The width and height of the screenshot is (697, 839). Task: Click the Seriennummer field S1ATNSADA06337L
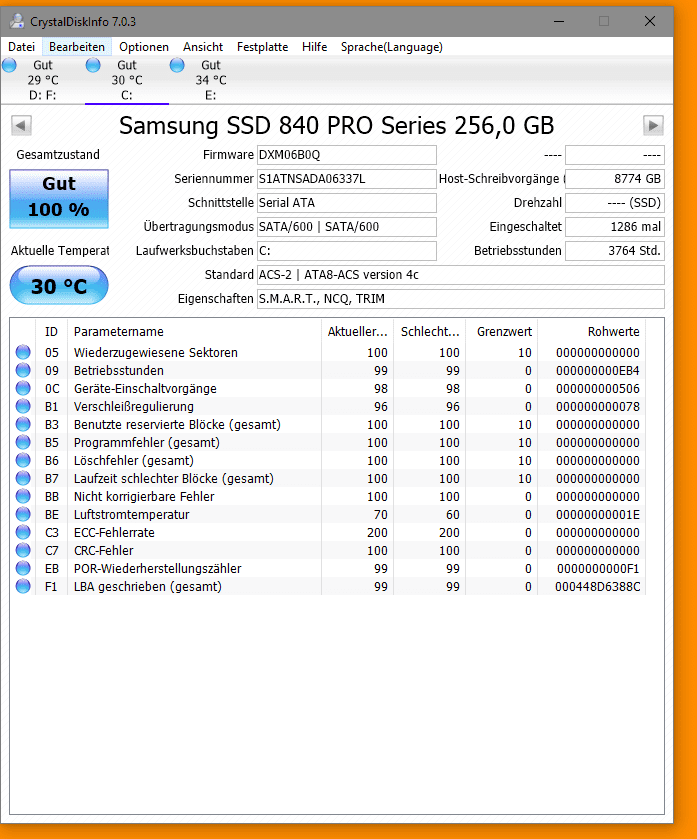(347, 179)
